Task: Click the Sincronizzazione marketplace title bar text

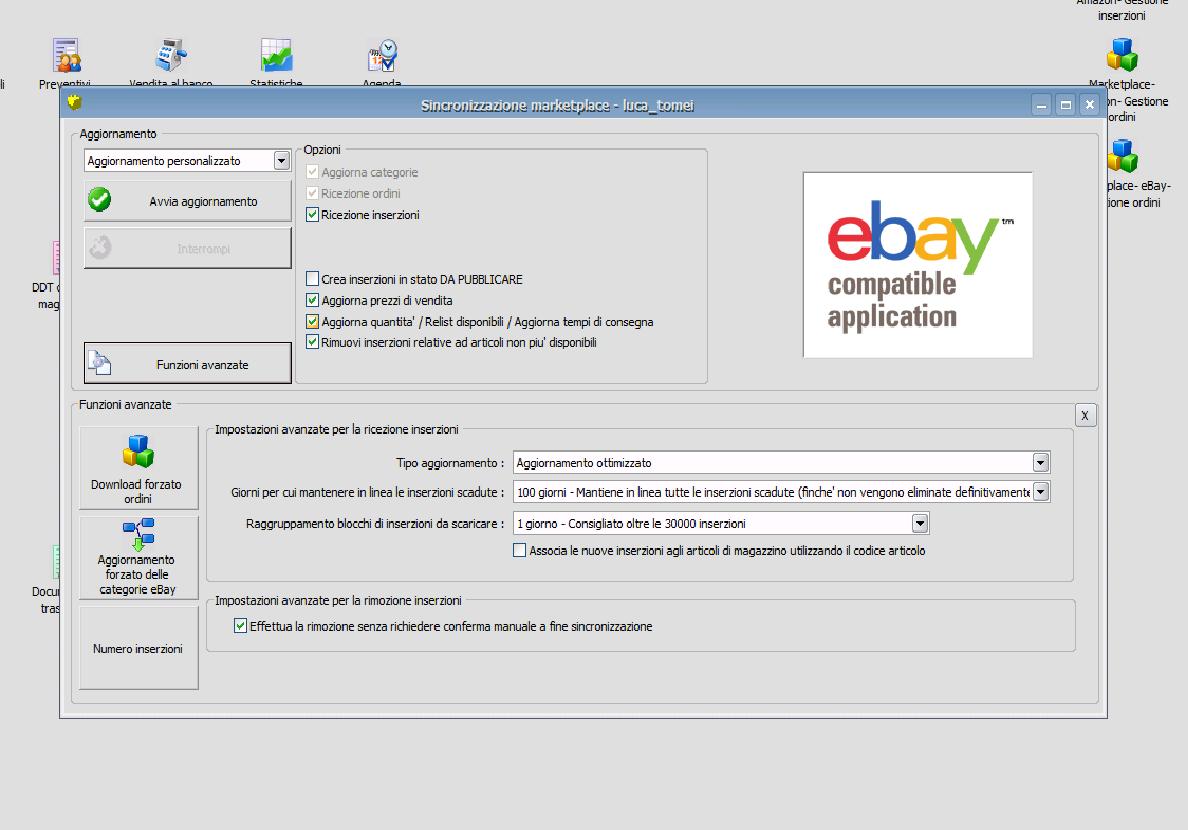Action: tap(557, 105)
